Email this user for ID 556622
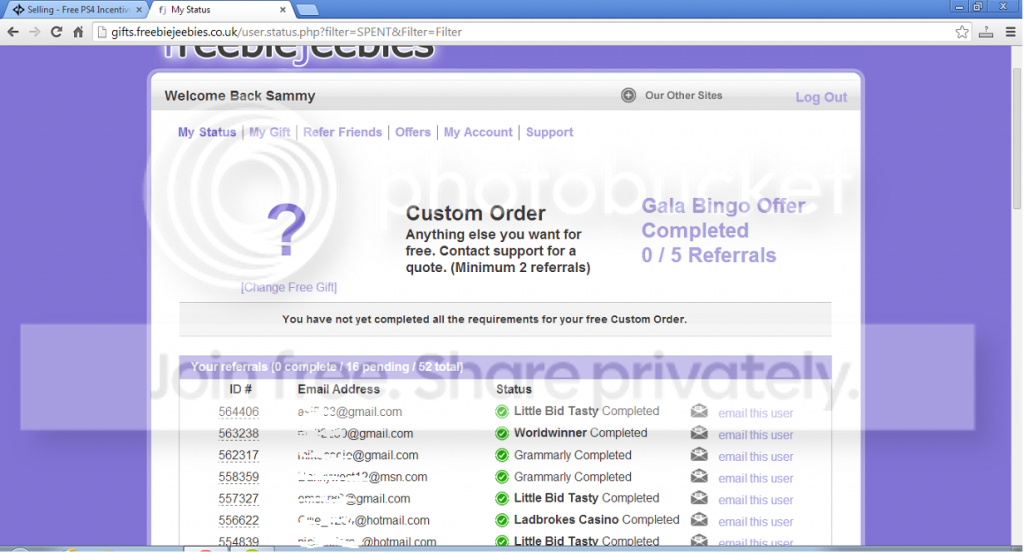 pos(756,522)
